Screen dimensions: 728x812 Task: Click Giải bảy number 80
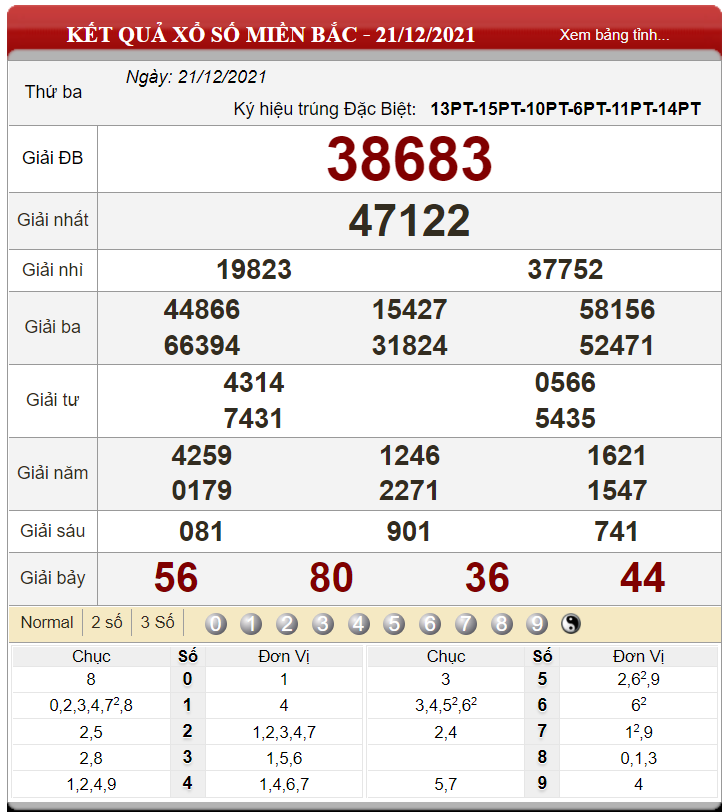pyautogui.click(x=331, y=578)
